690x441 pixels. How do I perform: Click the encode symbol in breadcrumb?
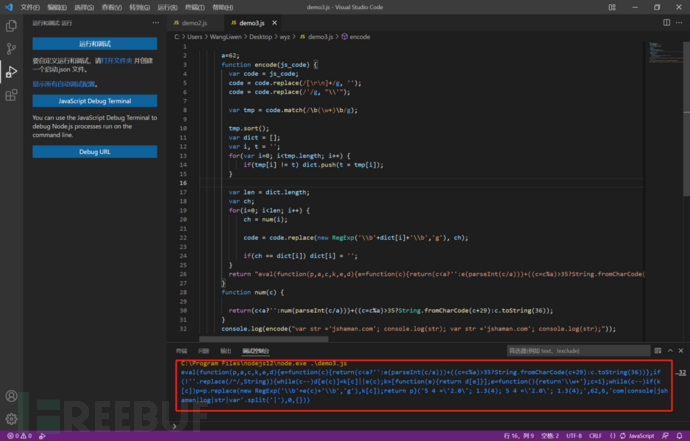point(359,36)
